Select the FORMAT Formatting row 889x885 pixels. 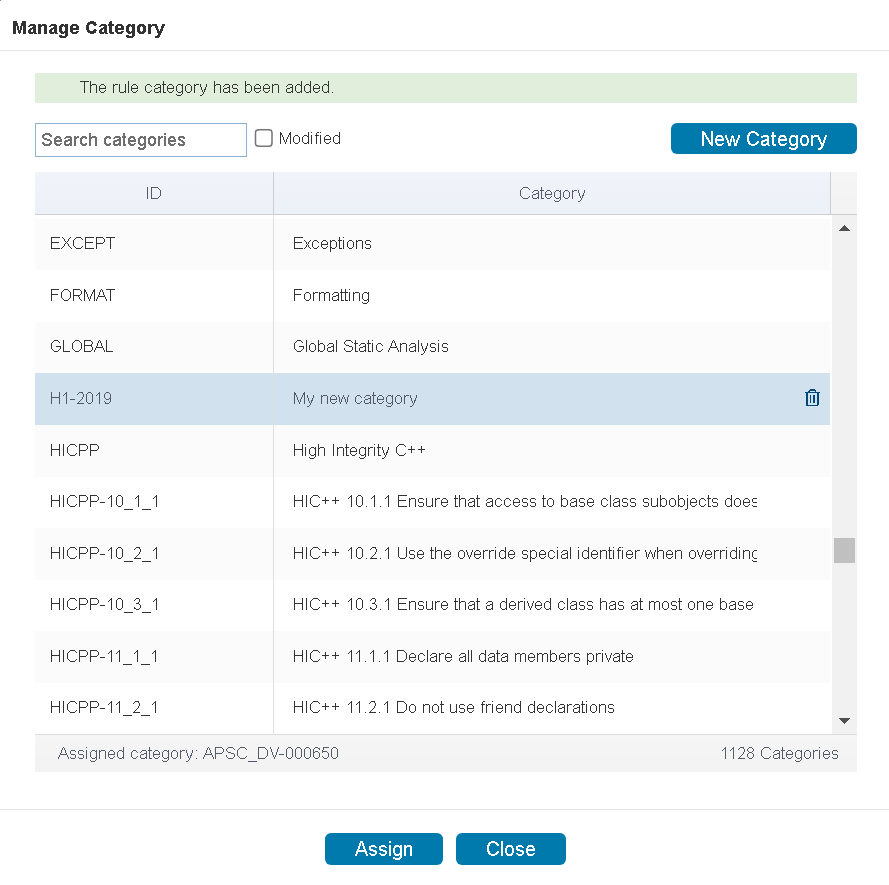tap(433, 295)
